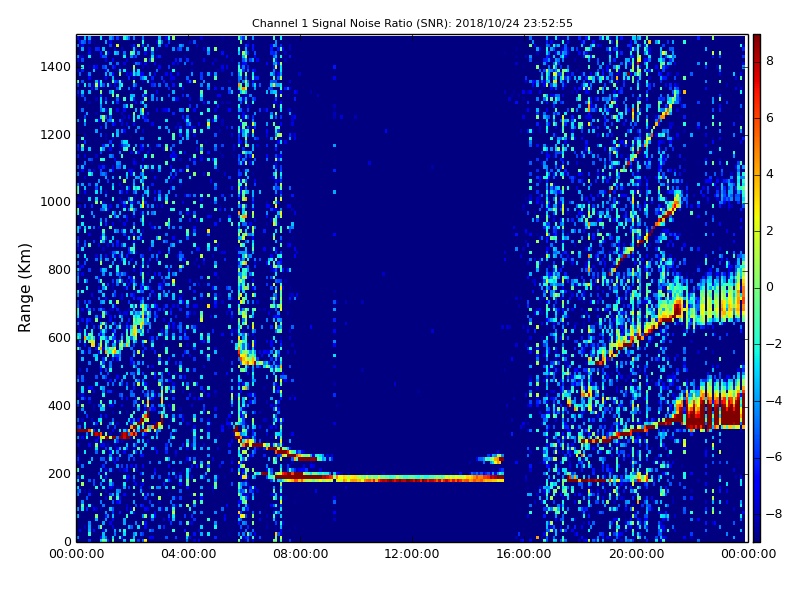Click the colorbar label 8
The image size is (800, 600).
point(770,61)
